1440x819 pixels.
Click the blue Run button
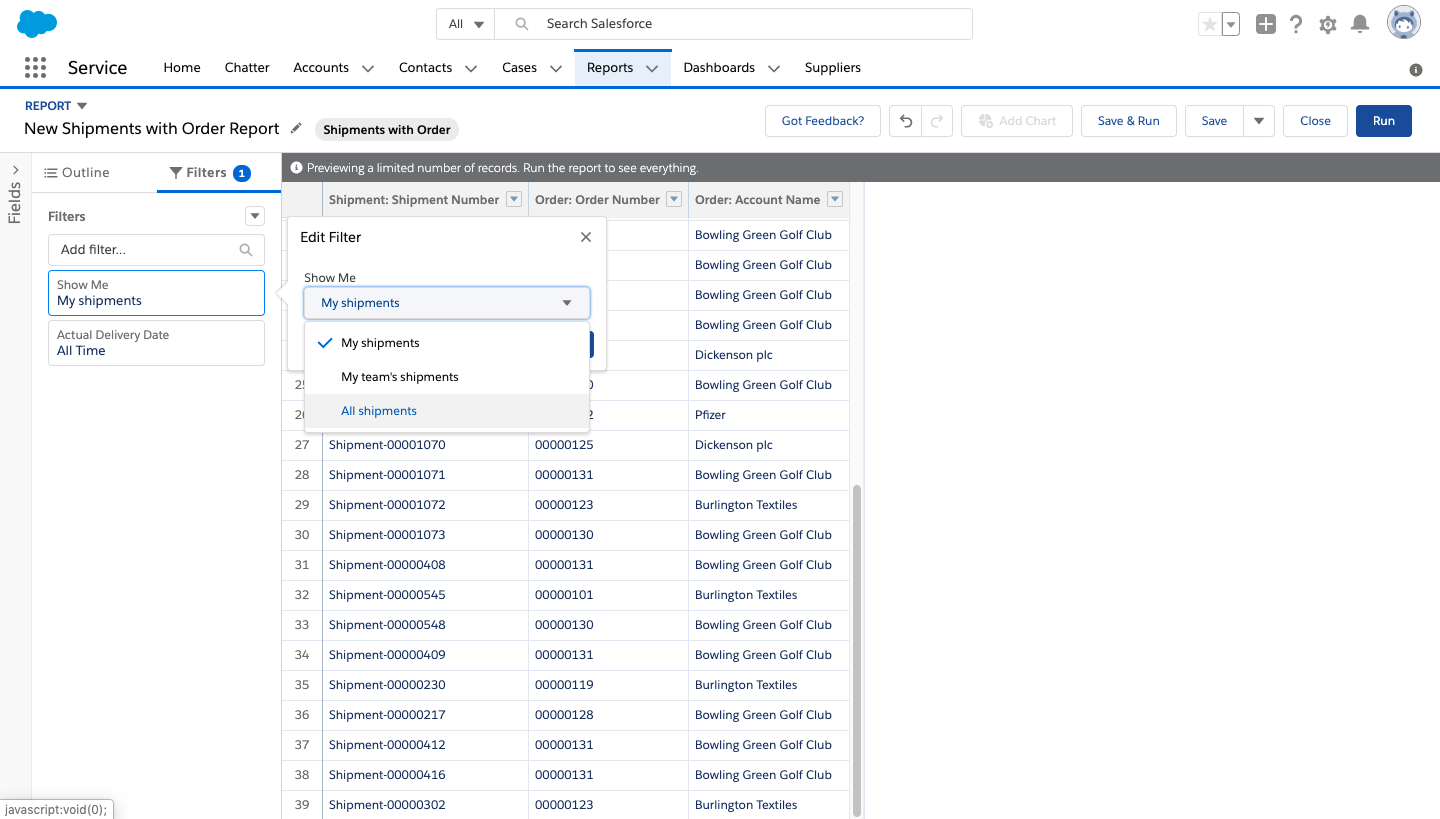point(1384,121)
